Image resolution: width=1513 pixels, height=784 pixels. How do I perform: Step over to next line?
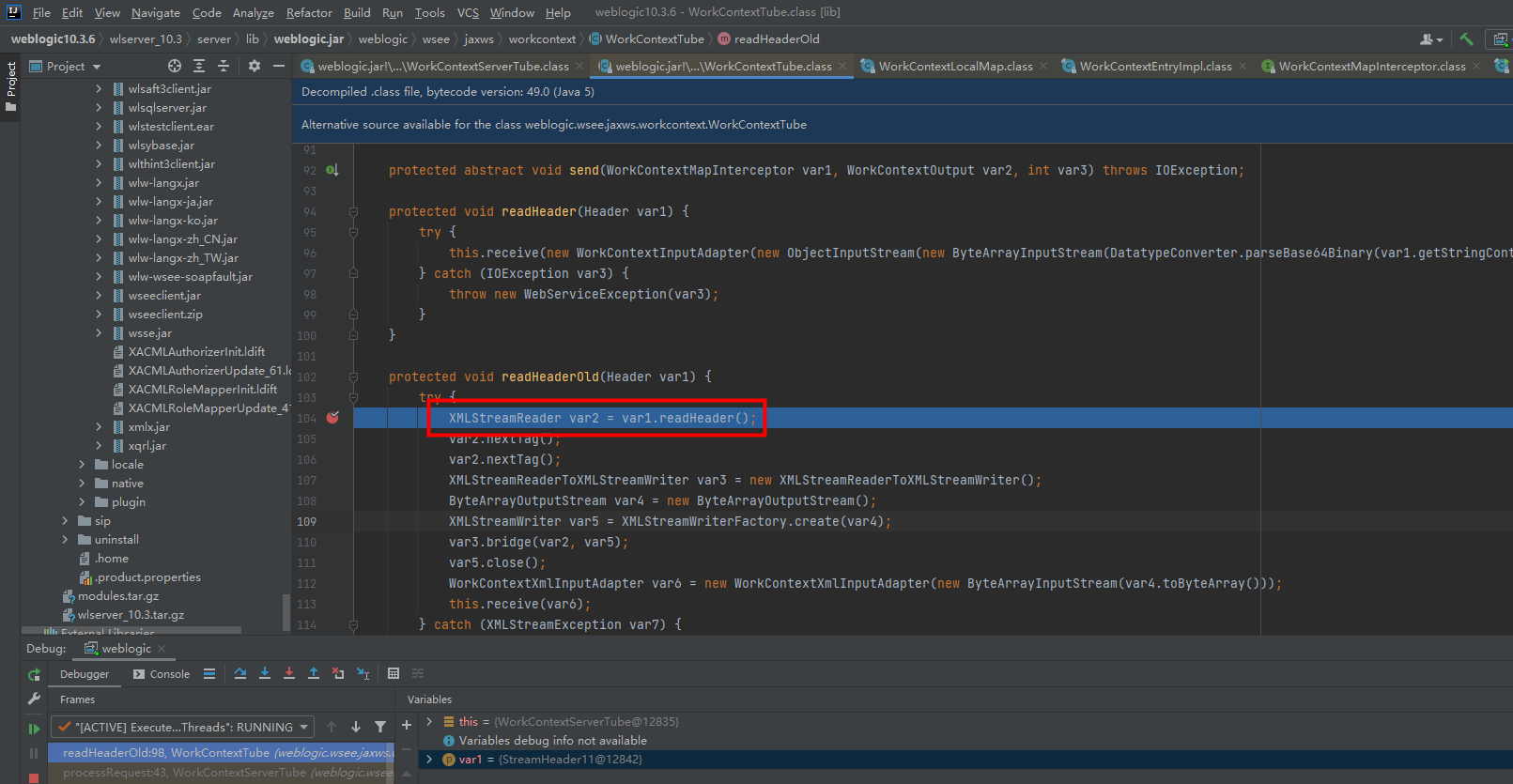240,673
